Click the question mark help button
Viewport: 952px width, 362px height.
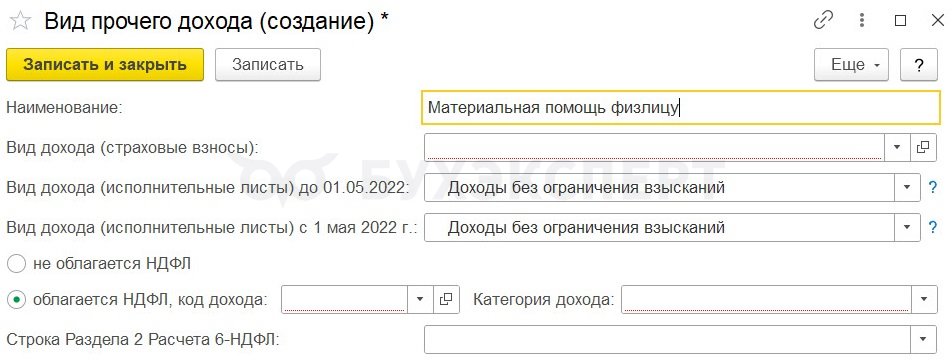click(919, 65)
